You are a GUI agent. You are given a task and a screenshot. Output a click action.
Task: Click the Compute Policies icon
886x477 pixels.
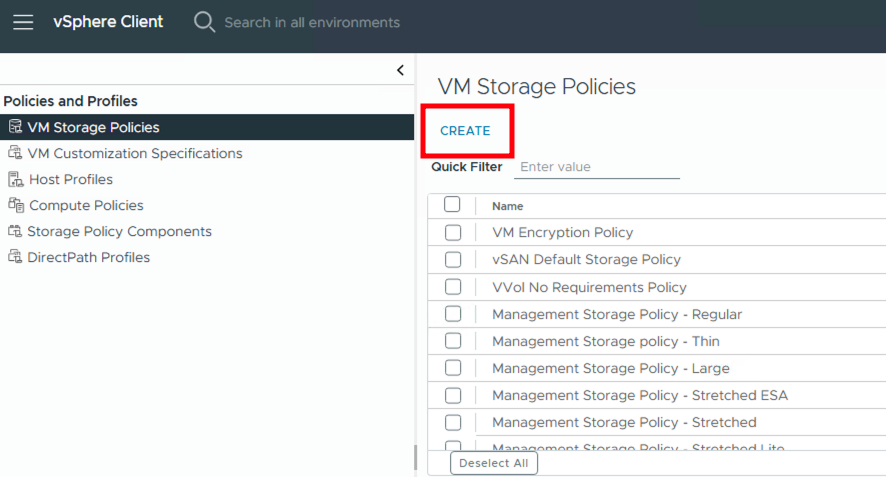tap(15, 205)
